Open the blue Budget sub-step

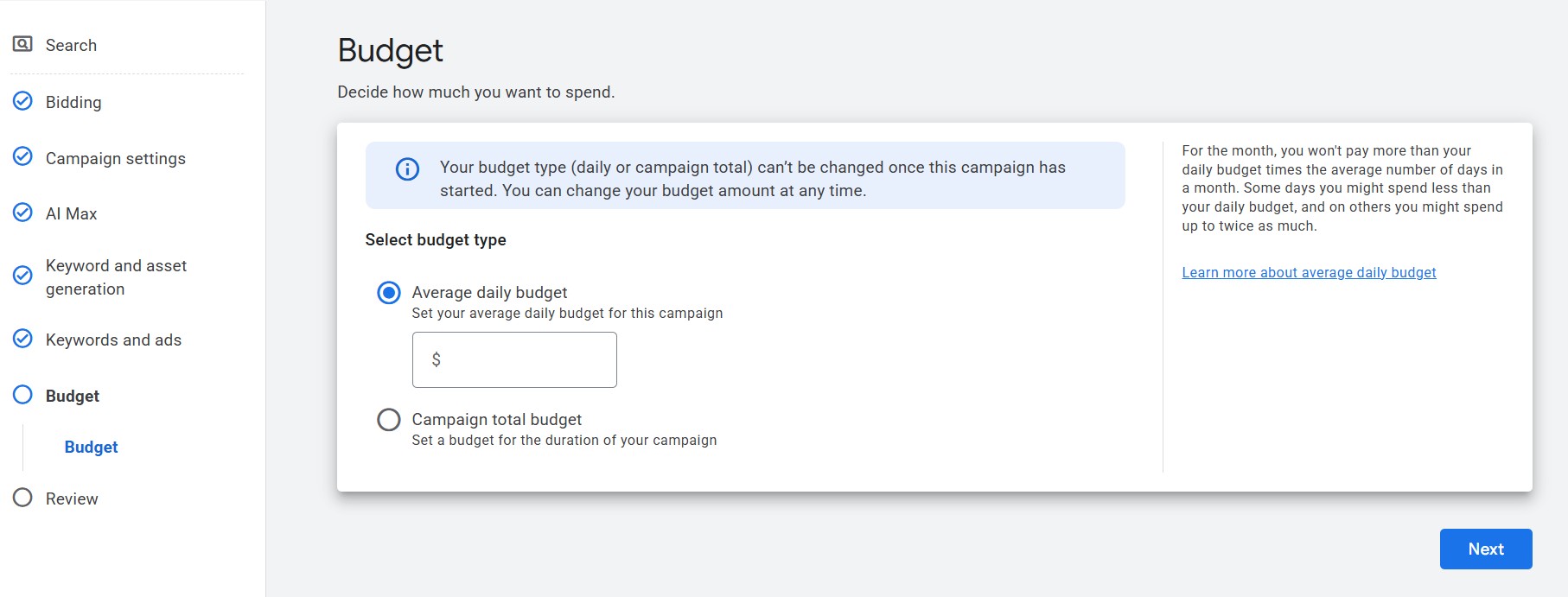point(91,447)
